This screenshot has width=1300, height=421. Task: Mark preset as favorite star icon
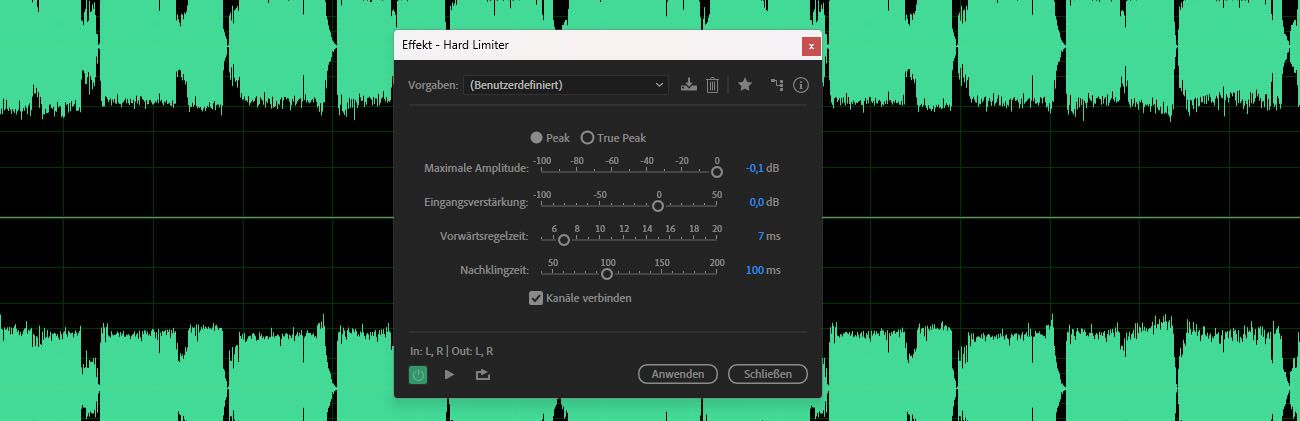tap(745, 85)
